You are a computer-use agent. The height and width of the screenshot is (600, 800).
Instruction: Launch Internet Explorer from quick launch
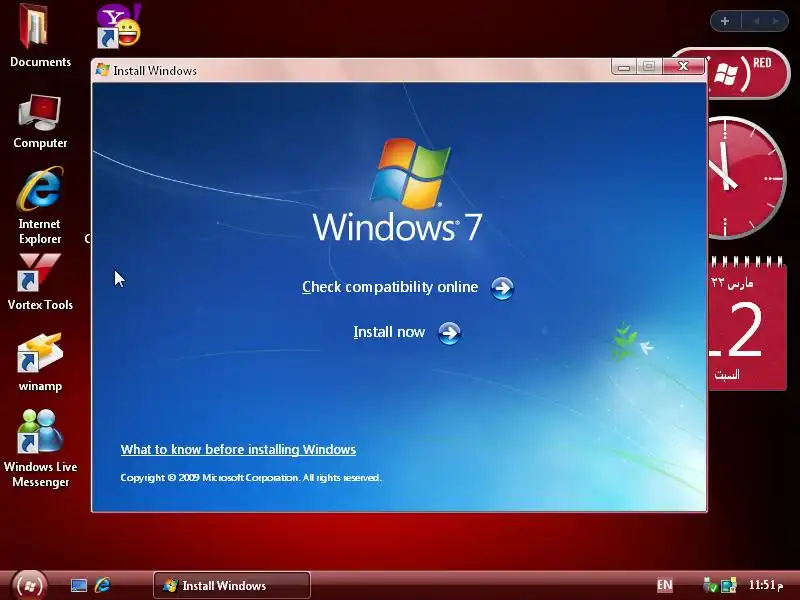103,585
